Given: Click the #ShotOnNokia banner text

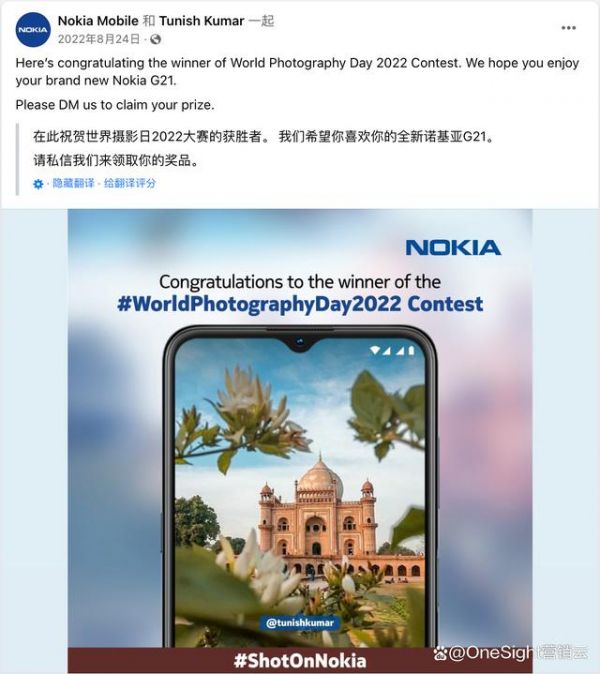Looking at the screenshot, I should coord(300,660).
